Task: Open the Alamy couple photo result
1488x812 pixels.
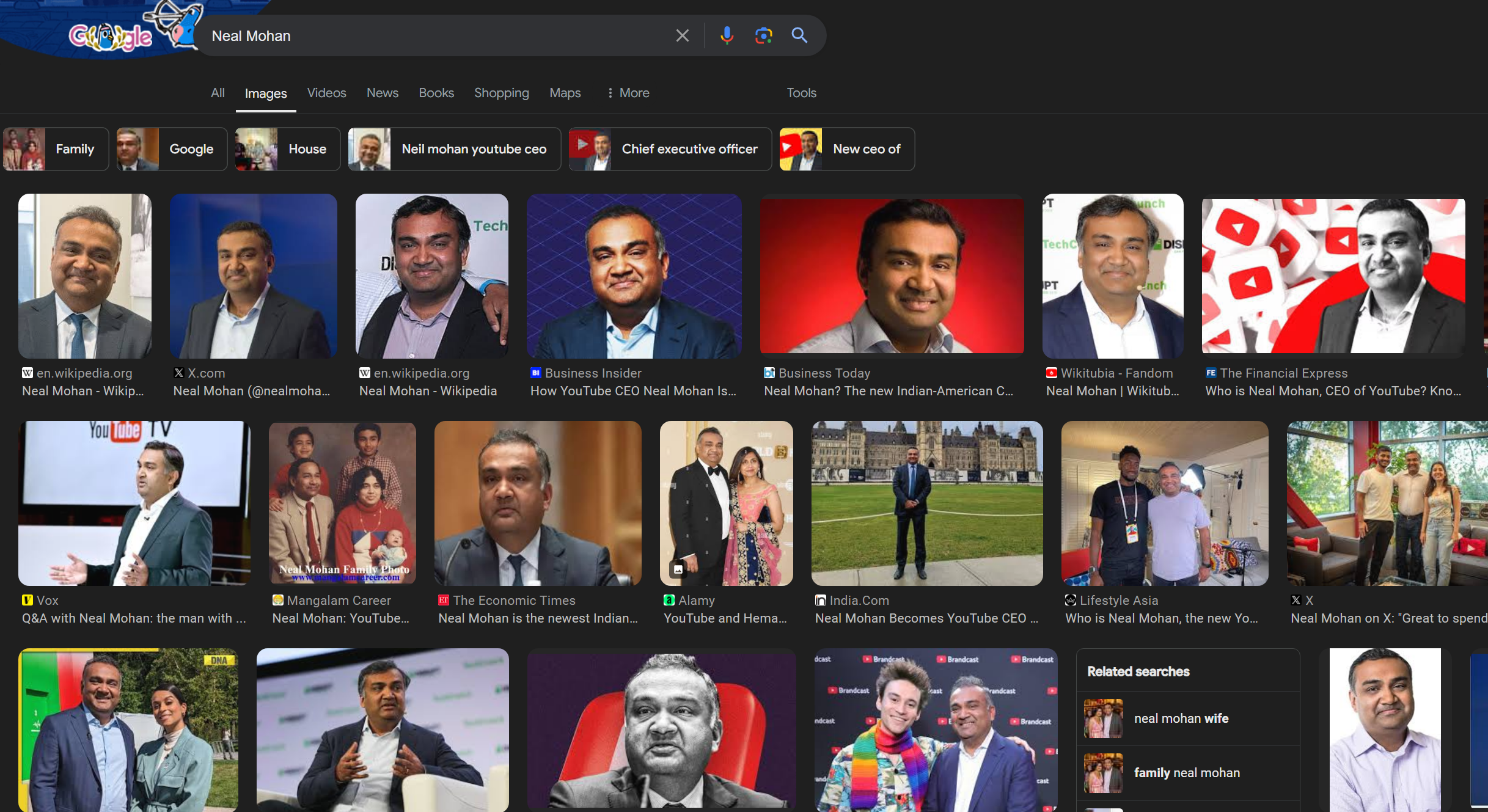Action: click(x=727, y=503)
